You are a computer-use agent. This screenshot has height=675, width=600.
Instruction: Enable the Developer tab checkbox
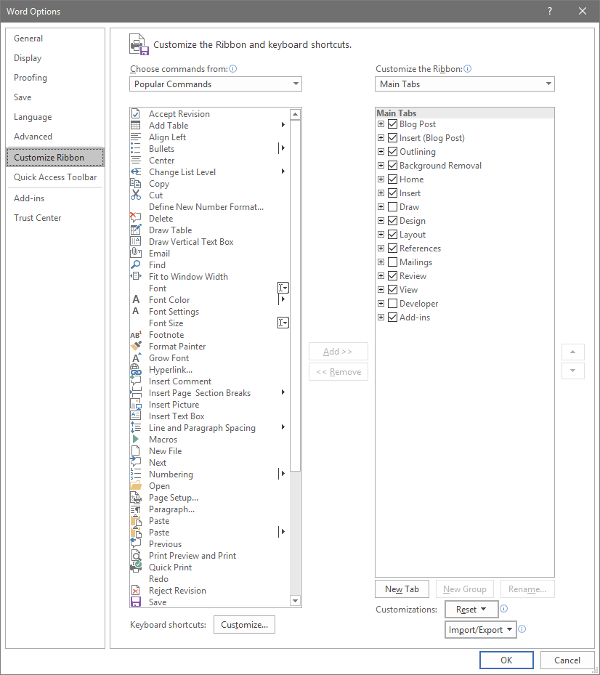point(392,304)
